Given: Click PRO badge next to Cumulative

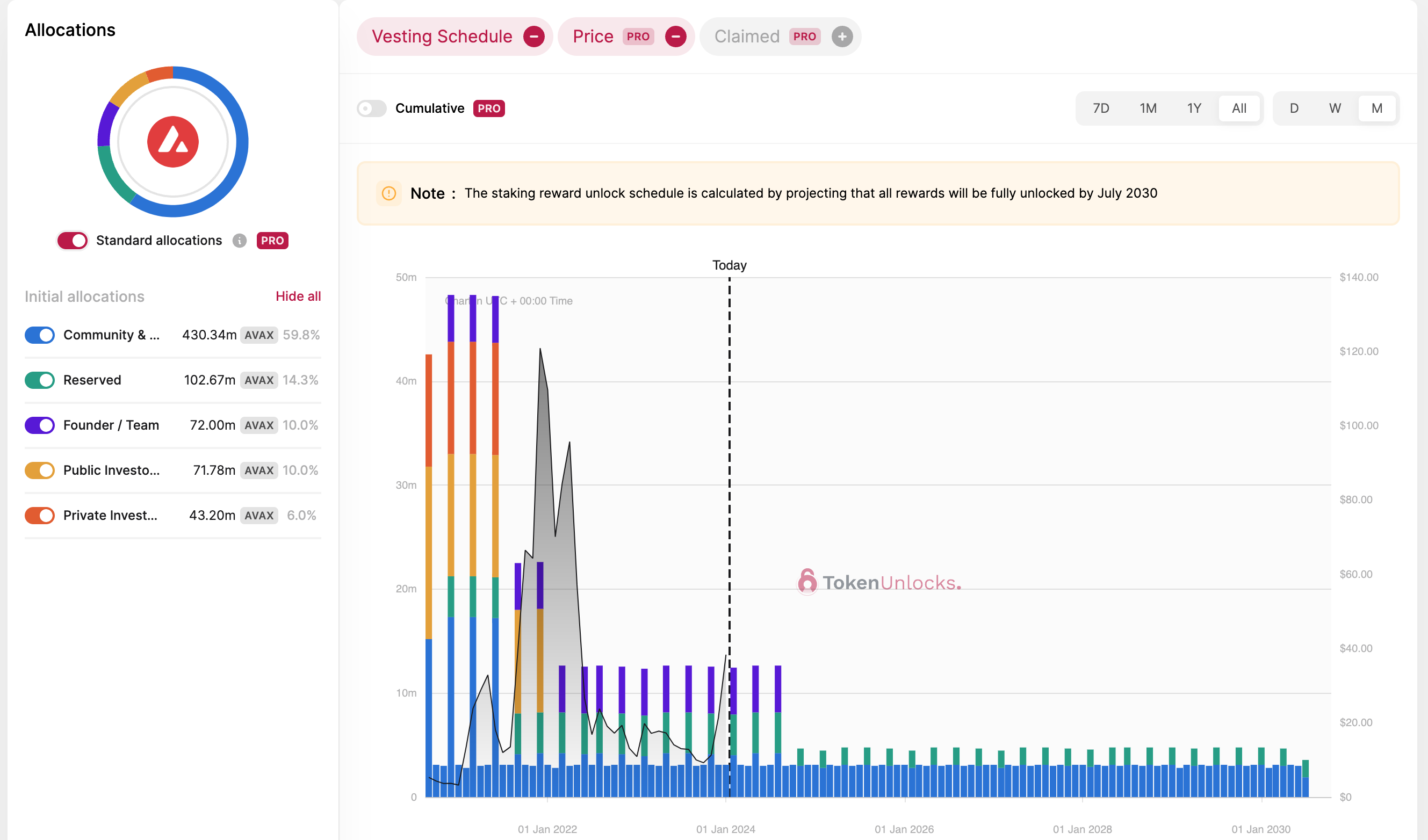Looking at the screenshot, I should (x=488, y=108).
